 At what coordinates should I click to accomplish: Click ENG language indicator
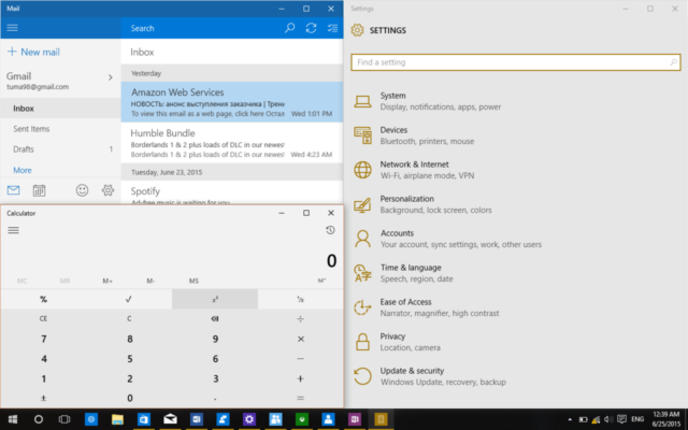tap(638, 419)
